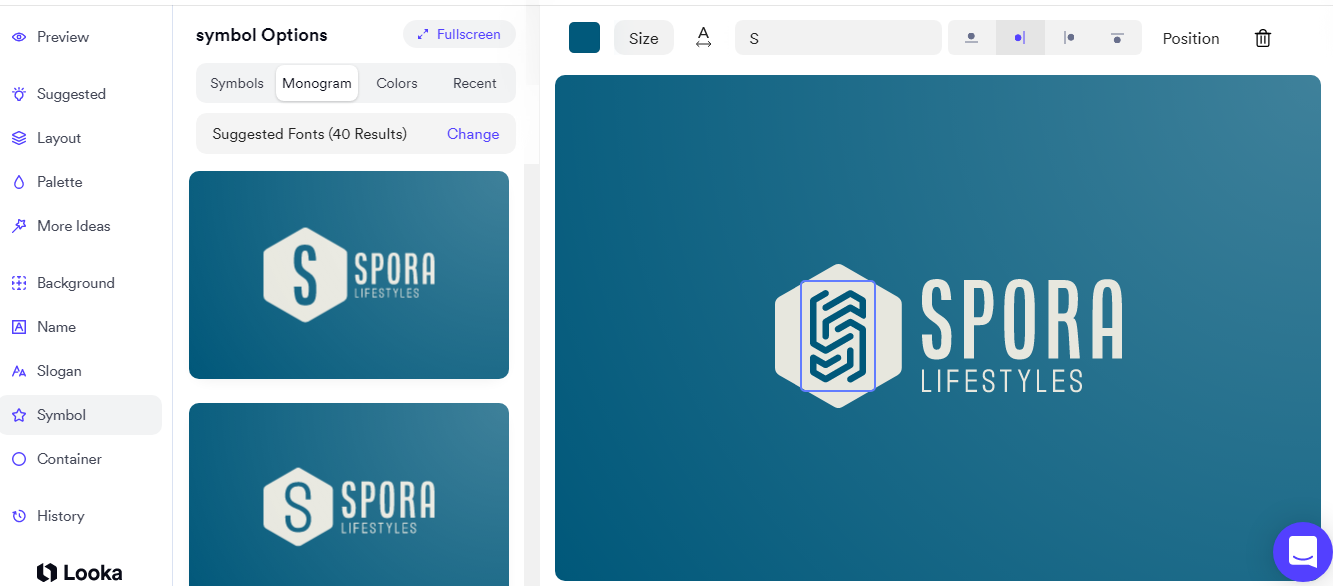Image resolution: width=1333 pixels, height=586 pixels.
Task: Open the Size dropdown
Action: tap(643, 37)
